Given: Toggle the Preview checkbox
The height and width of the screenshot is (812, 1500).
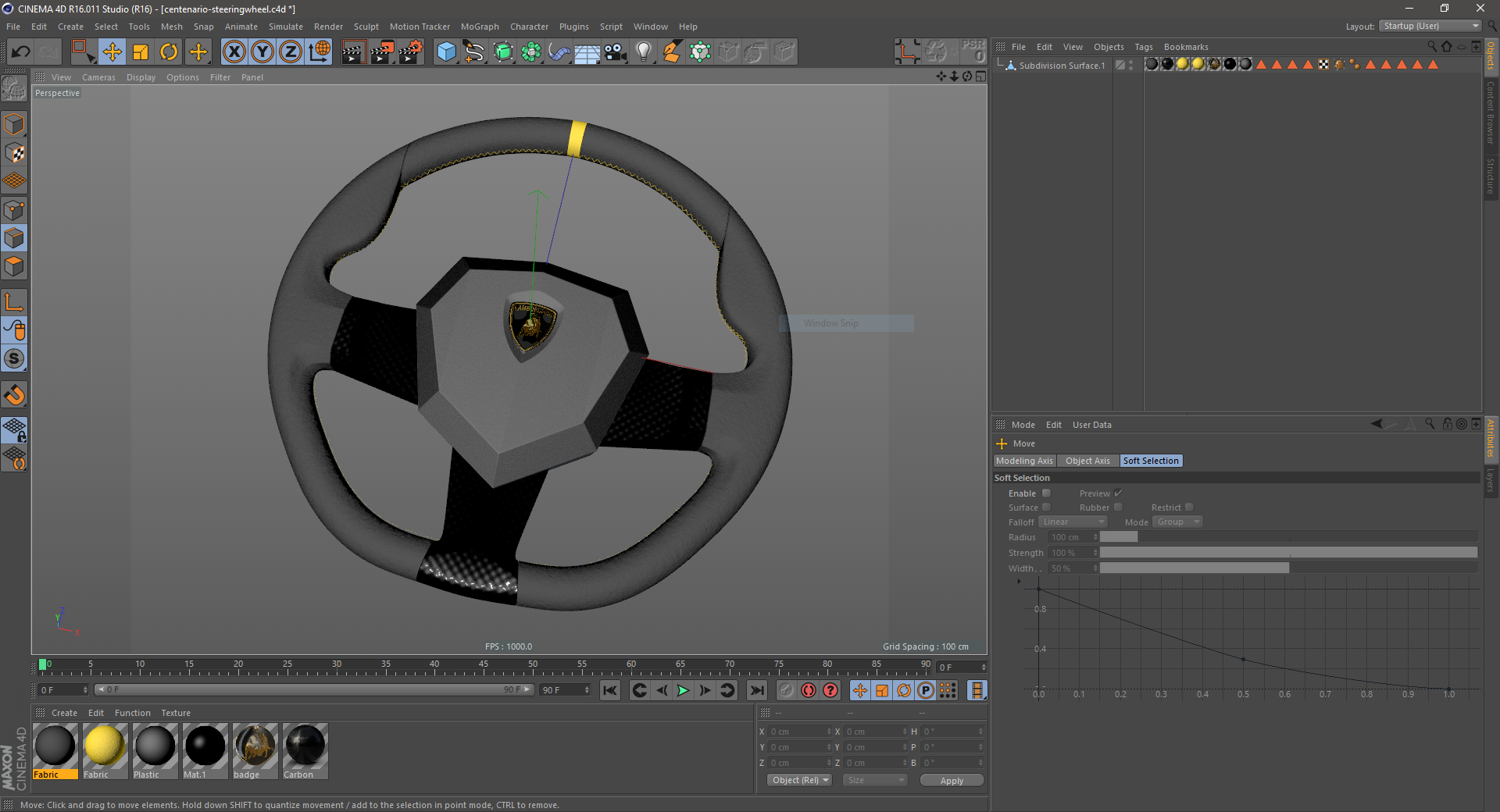Looking at the screenshot, I should click(1118, 493).
